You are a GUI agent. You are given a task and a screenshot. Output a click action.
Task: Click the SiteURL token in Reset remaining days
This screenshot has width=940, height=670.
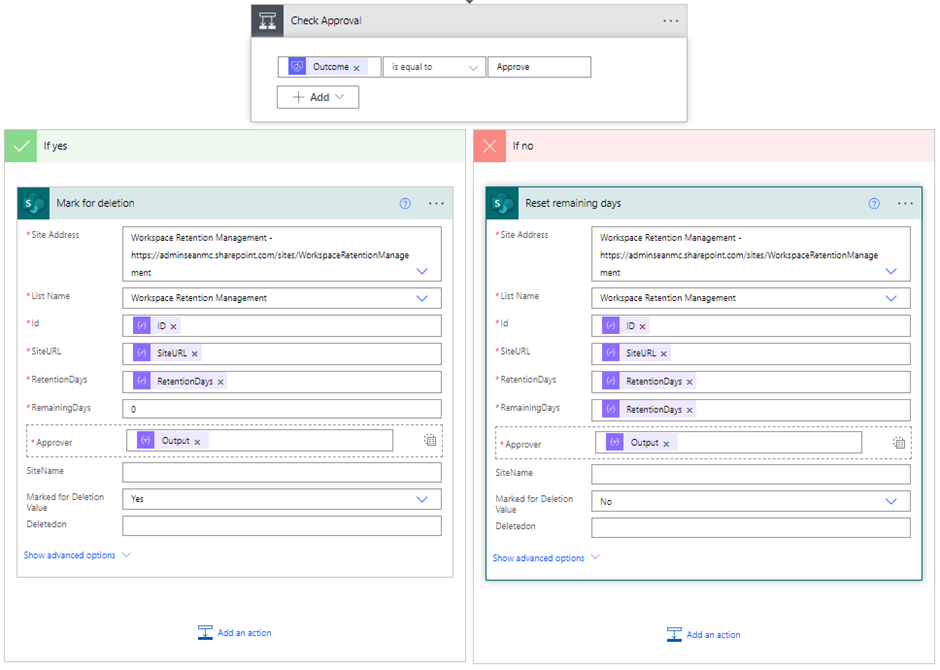coord(635,354)
